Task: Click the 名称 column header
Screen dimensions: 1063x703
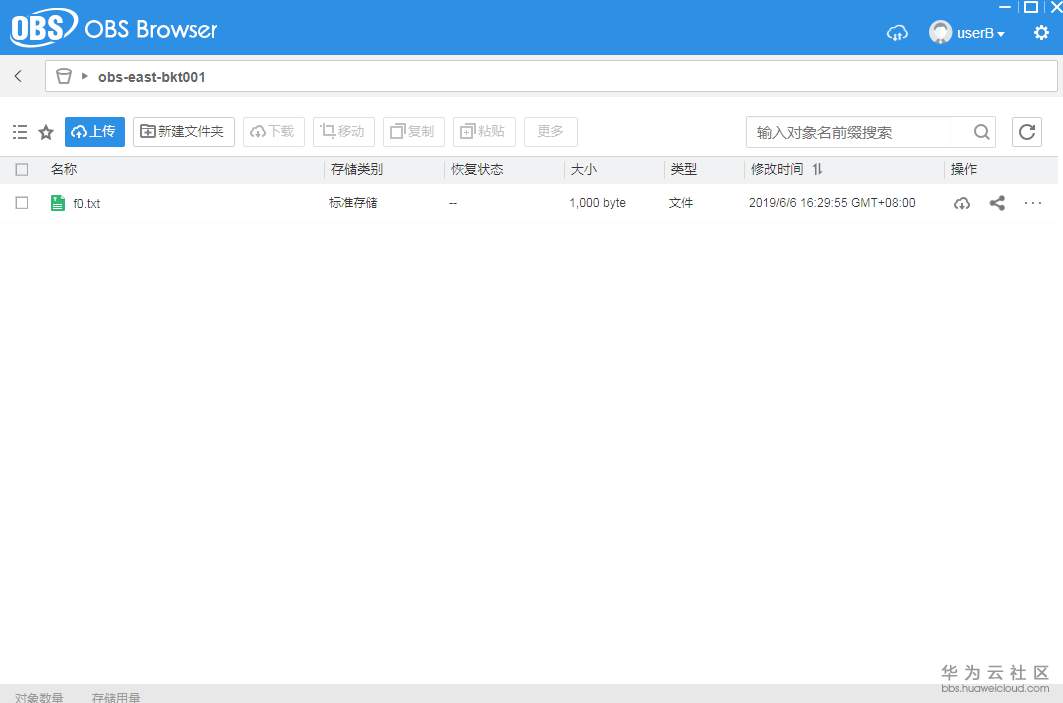Action: (x=64, y=169)
